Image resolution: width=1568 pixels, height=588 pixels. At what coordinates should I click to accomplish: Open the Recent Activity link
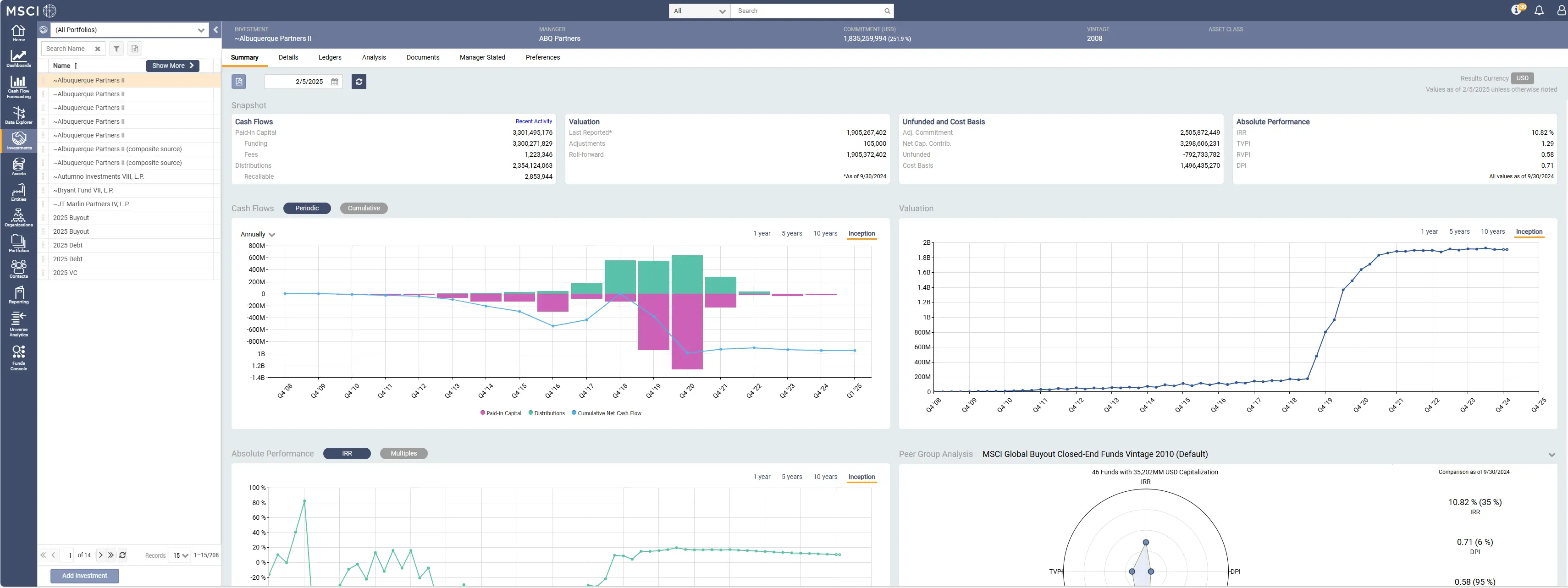pyautogui.click(x=534, y=122)
